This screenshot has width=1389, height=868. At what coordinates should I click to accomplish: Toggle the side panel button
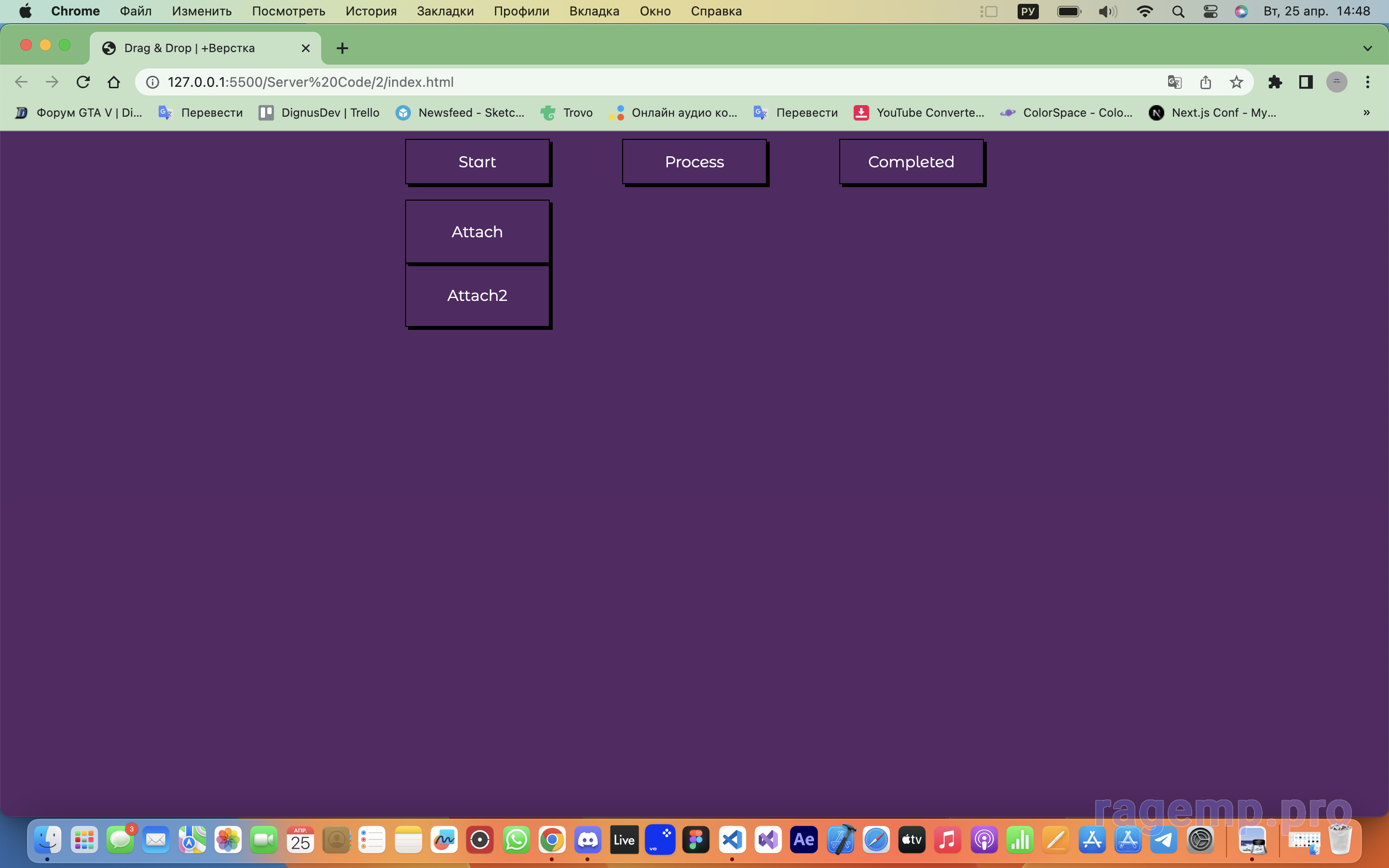pyautogui.click(x=1306, y=82)
